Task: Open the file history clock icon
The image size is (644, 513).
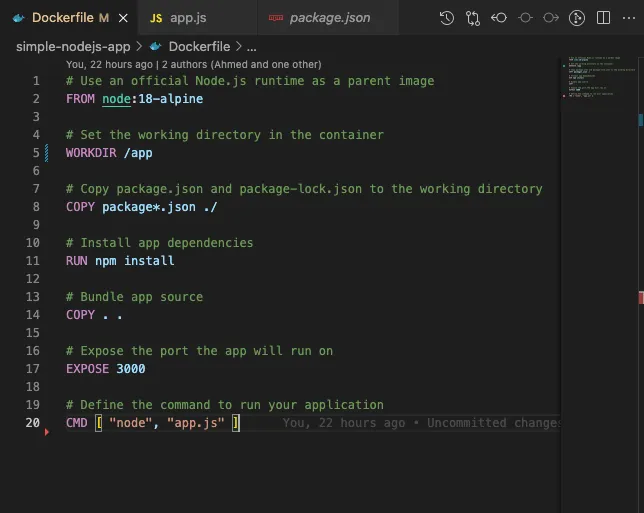Action: 446,18
